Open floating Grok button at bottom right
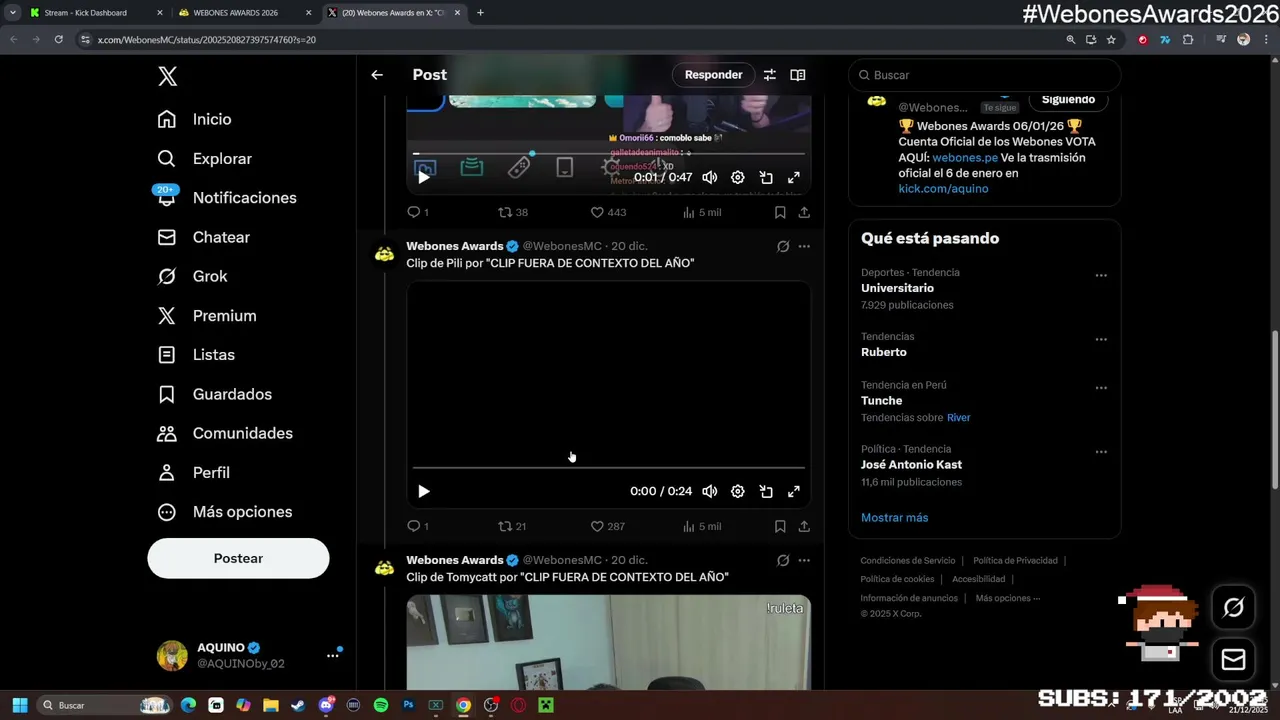The image size is (1280, 720). (1233, 606)
